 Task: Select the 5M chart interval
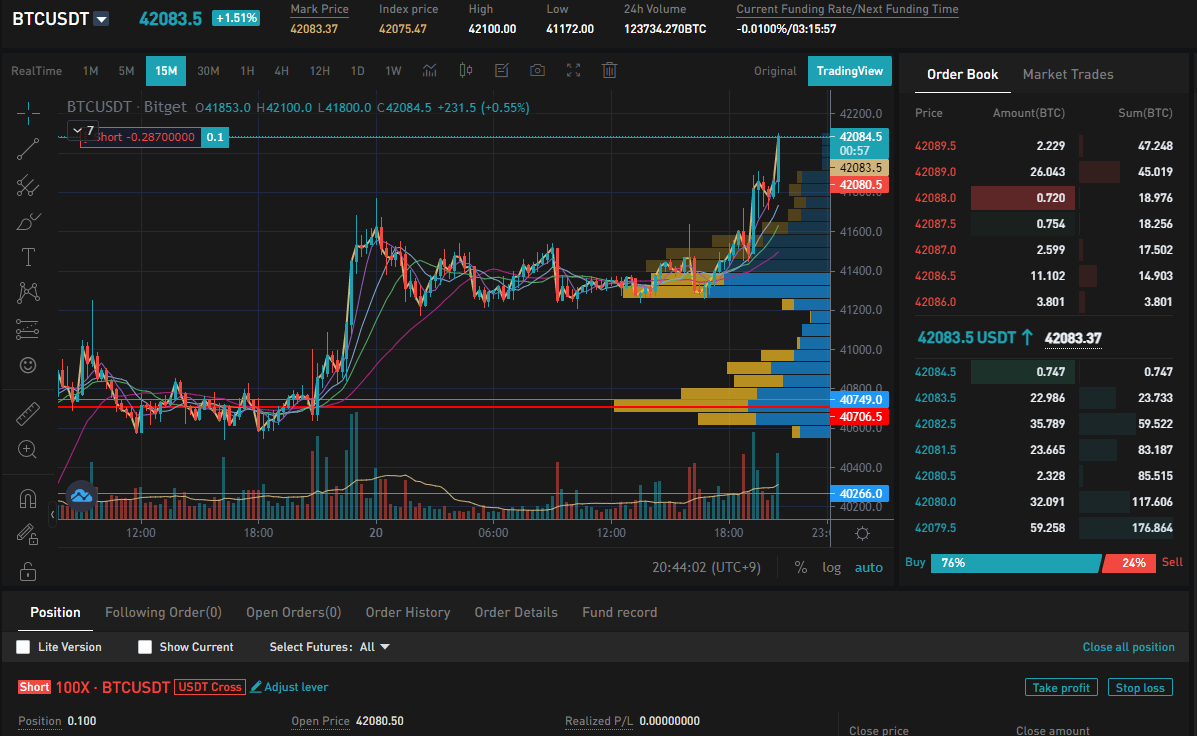pos(127,71)
